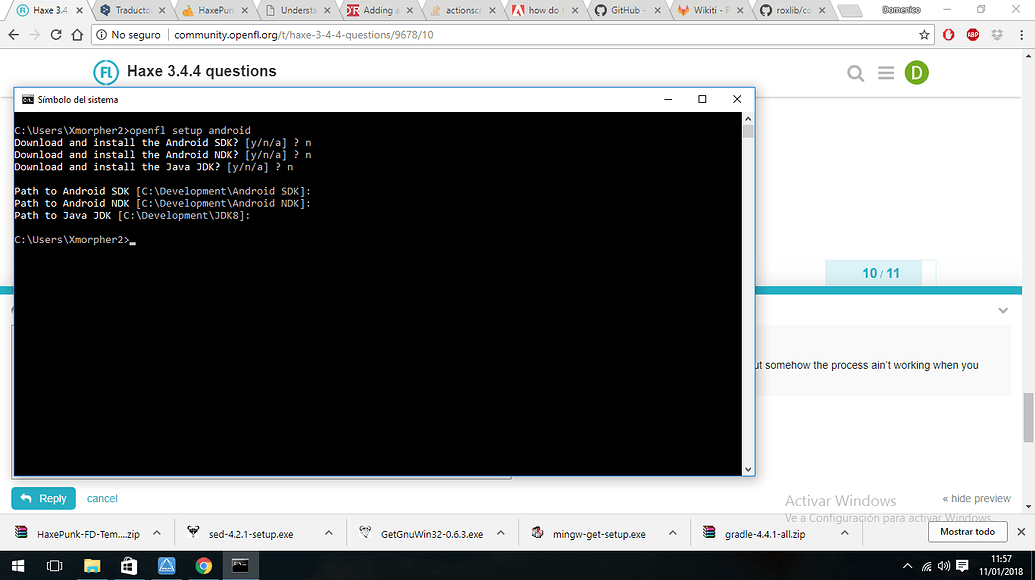Expand options for gradle-4.4.1-all.zip download
Screen dimensions: 1035x580
coord(845,533)
